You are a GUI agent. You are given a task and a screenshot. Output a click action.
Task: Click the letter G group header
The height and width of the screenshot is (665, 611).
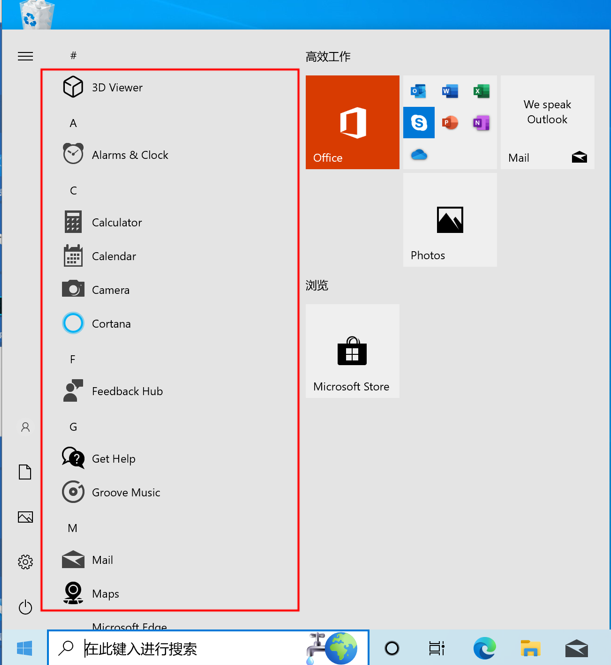[73, 427]
